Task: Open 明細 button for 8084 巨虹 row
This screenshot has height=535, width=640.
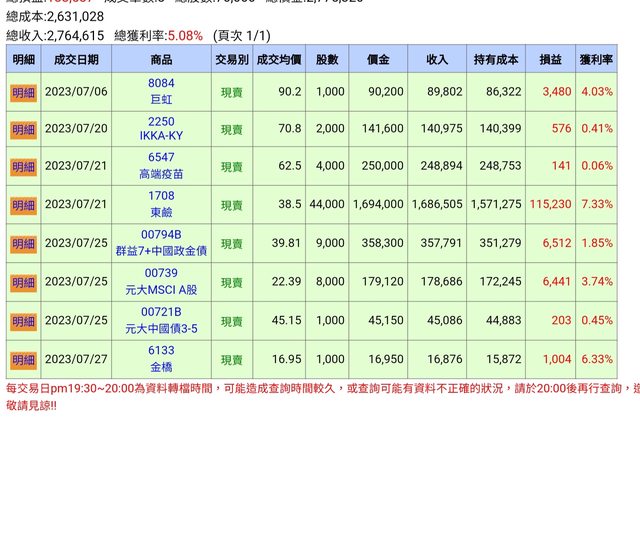Action: pos(23,92)
